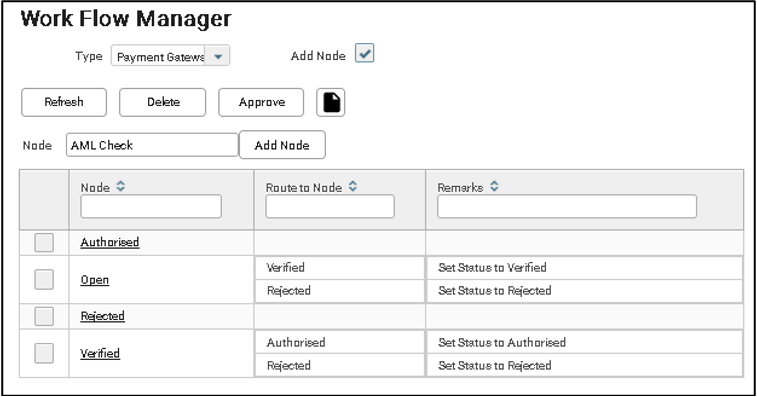Open the Open node link

(x=95, y=280)
